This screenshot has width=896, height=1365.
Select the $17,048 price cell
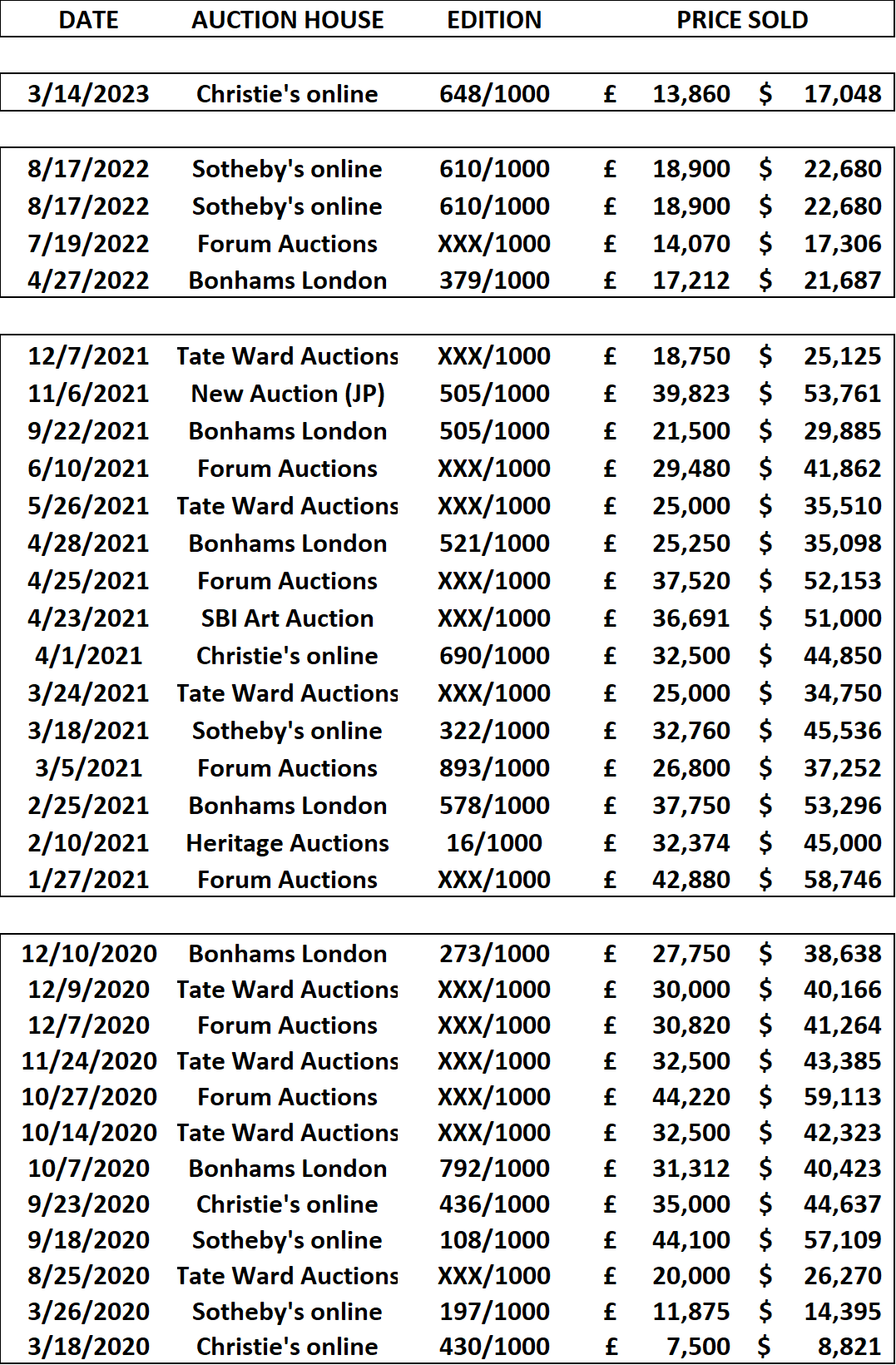[820, 94]
